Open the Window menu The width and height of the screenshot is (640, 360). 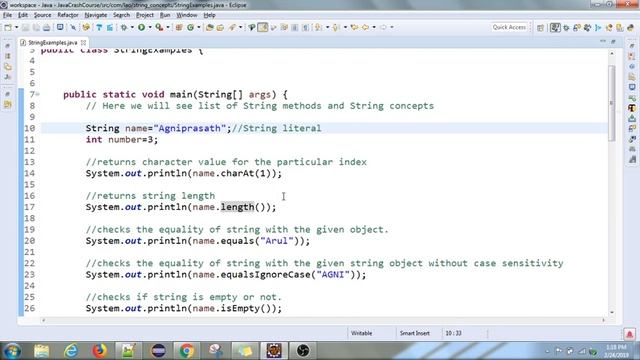187,15
